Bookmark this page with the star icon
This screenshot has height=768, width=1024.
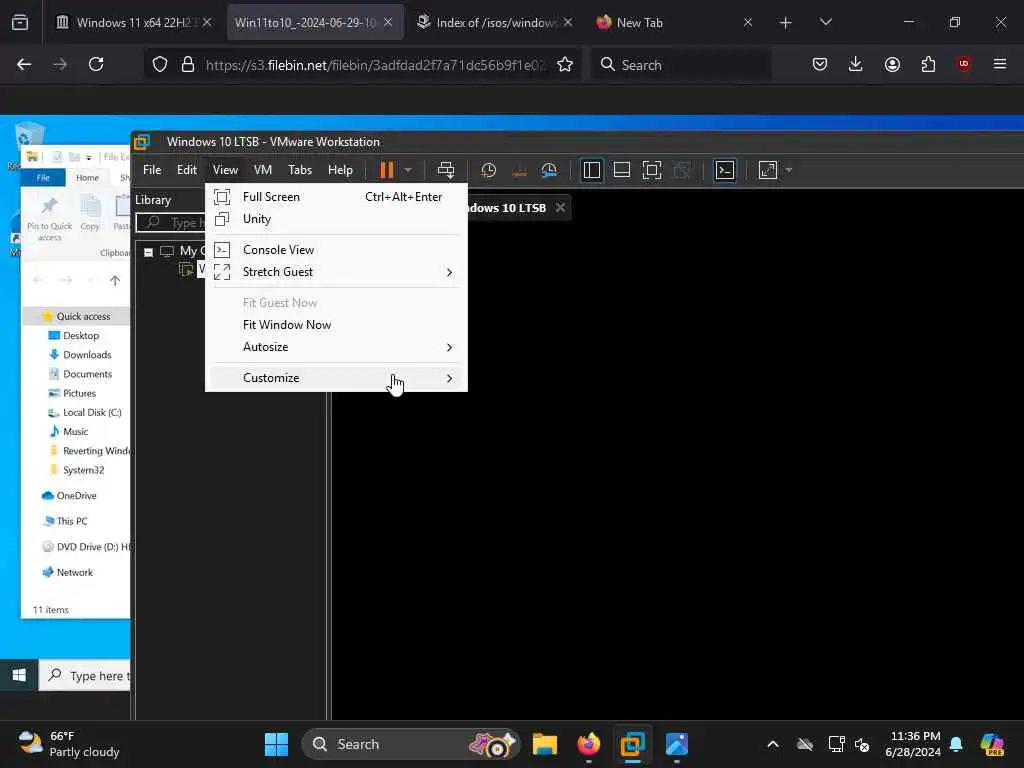565,65
